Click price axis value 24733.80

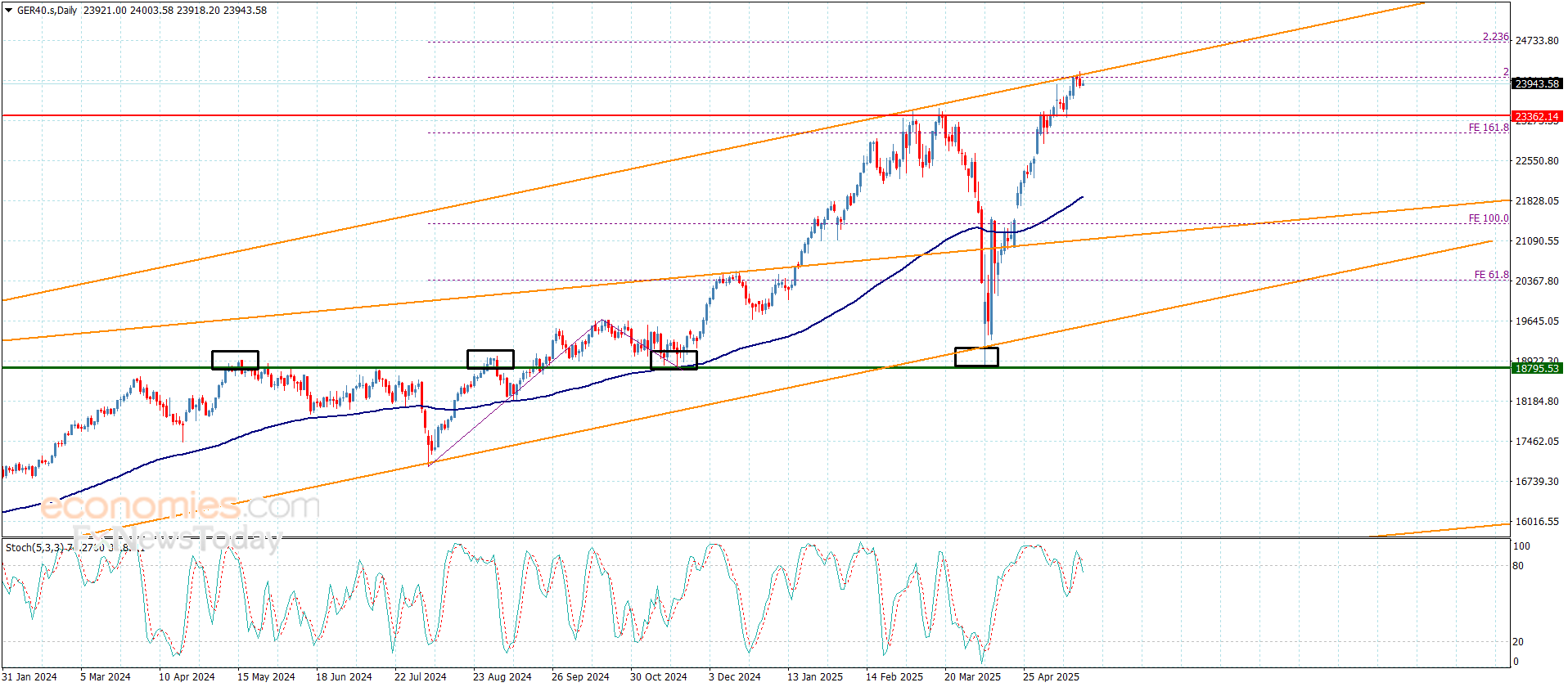coord(1537,41)
